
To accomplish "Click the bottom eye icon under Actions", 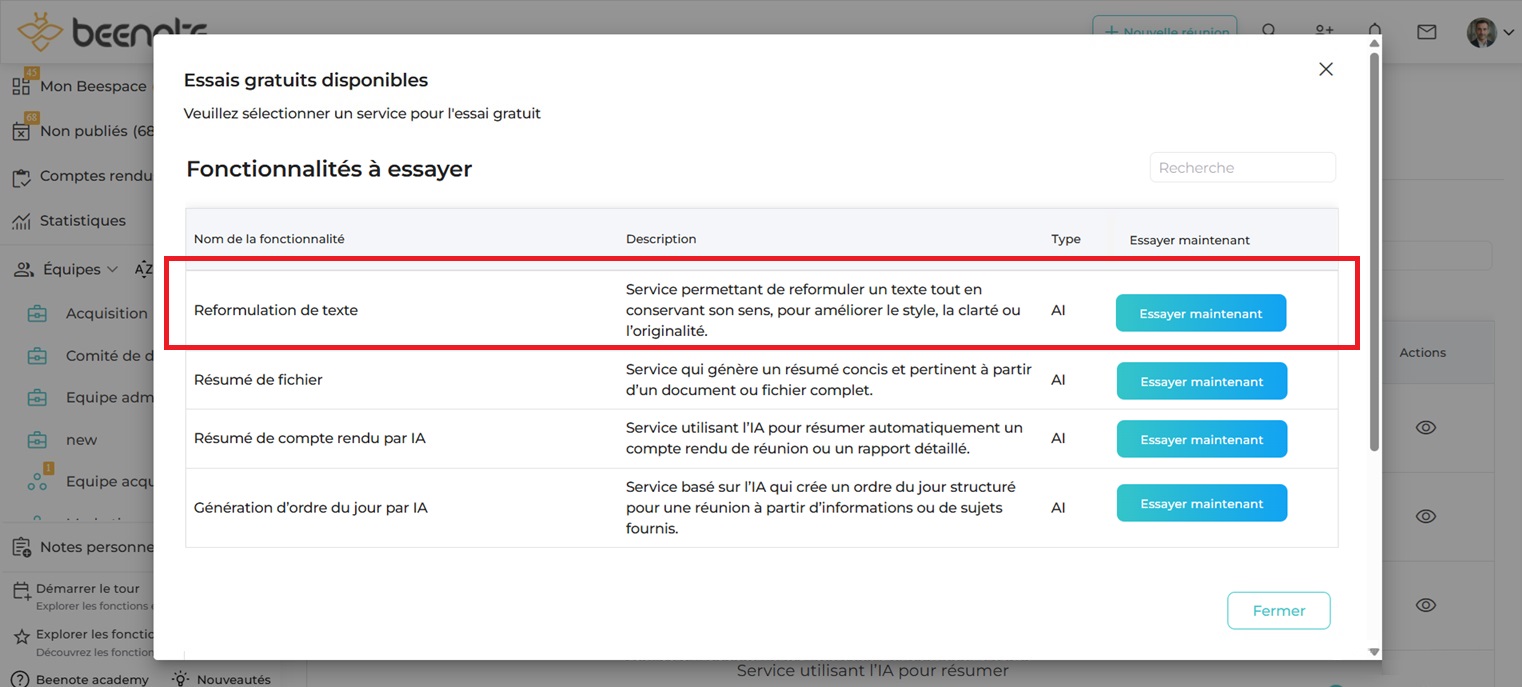I will (1426, 605).
